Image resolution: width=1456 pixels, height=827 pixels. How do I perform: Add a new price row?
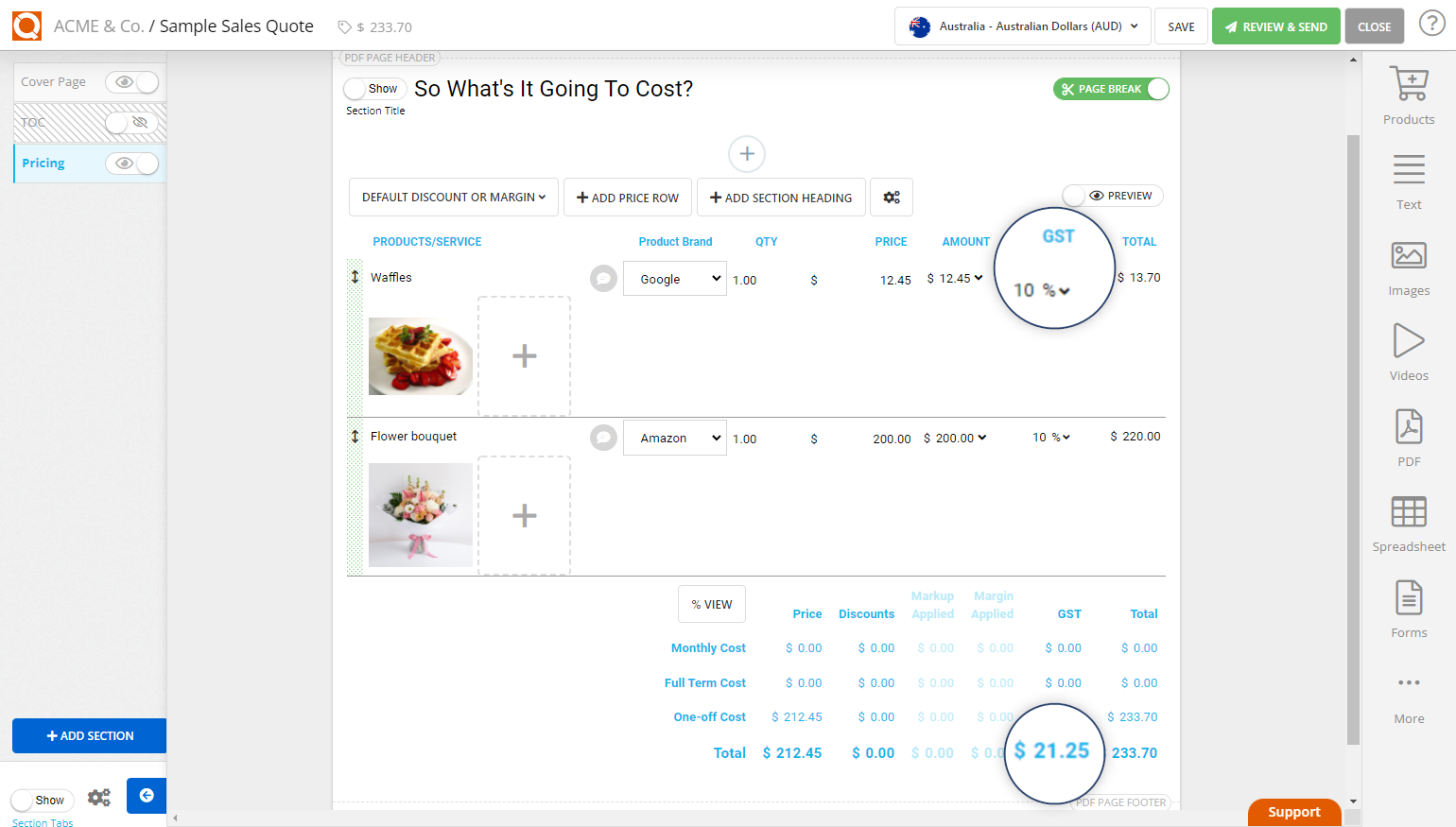[x=627, y=197]
